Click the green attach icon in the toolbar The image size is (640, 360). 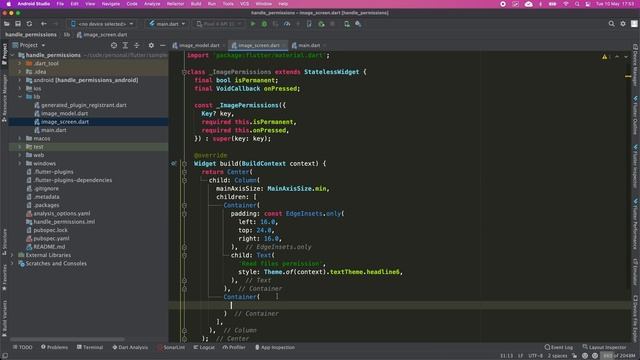click(321, 24)
